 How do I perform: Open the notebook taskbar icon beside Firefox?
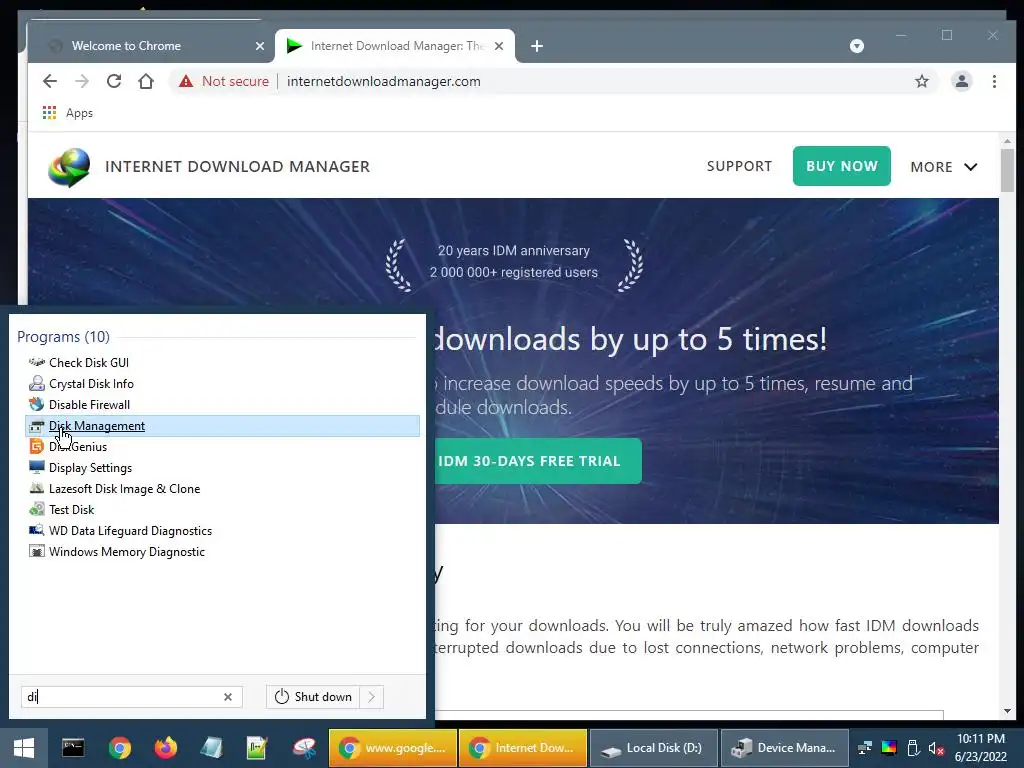click(212, 748)
